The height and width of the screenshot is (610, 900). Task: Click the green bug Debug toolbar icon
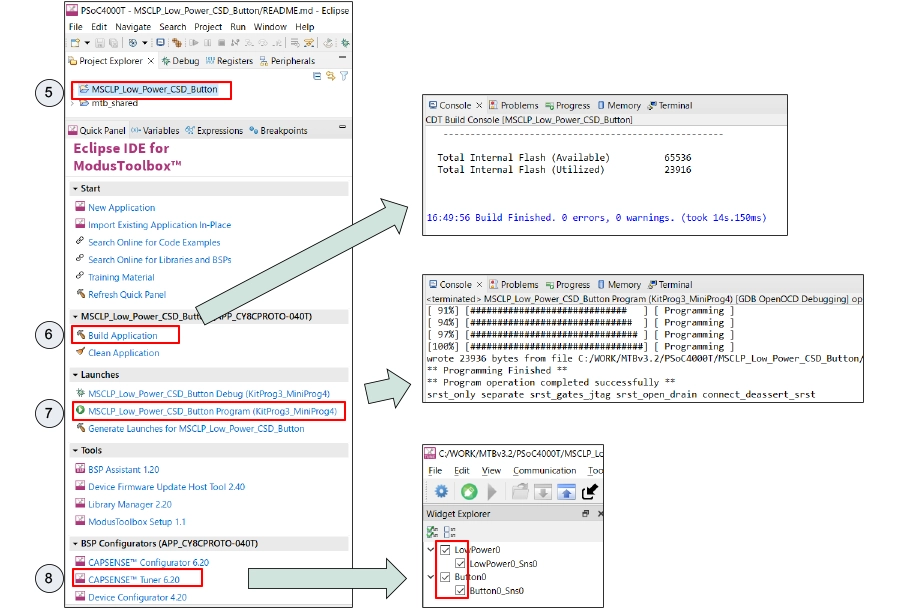tap(345, 43)
